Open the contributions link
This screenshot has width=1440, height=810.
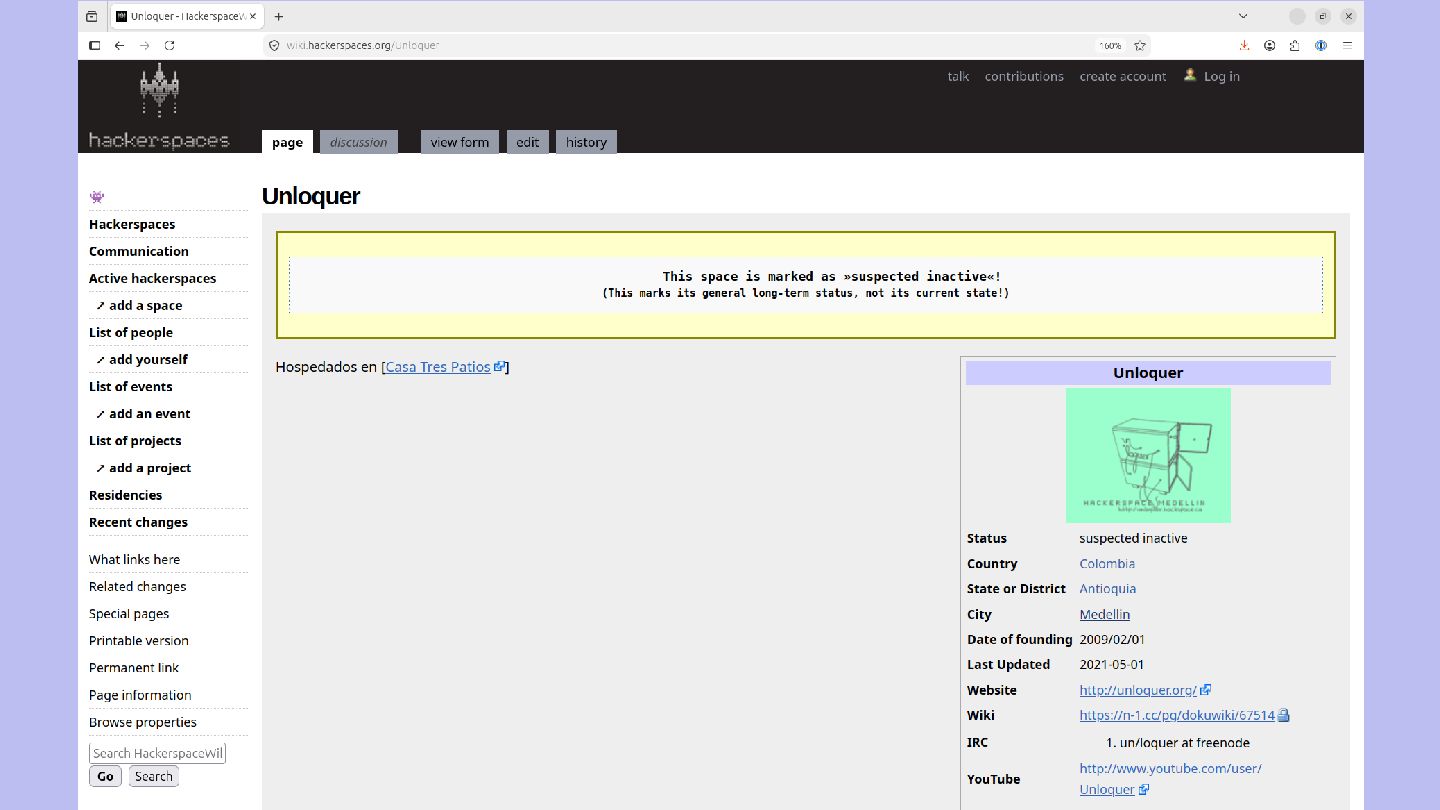tap(1024, 76)
